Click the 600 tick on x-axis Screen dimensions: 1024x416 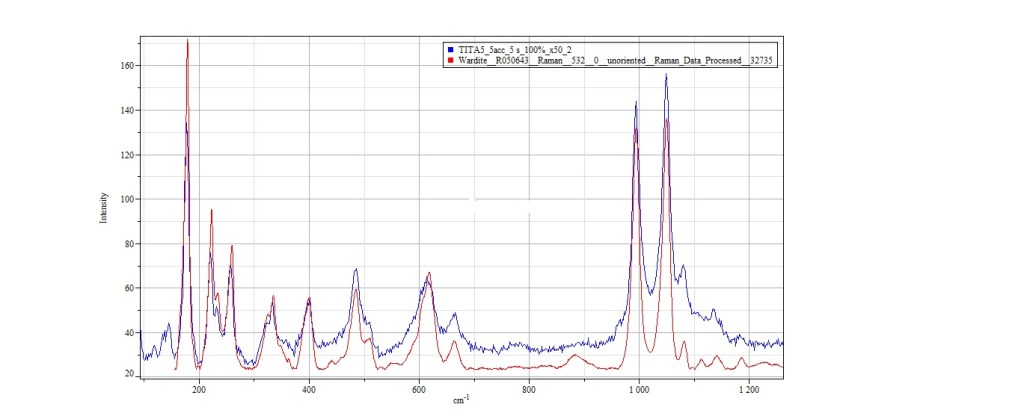(x=418, y=388)
